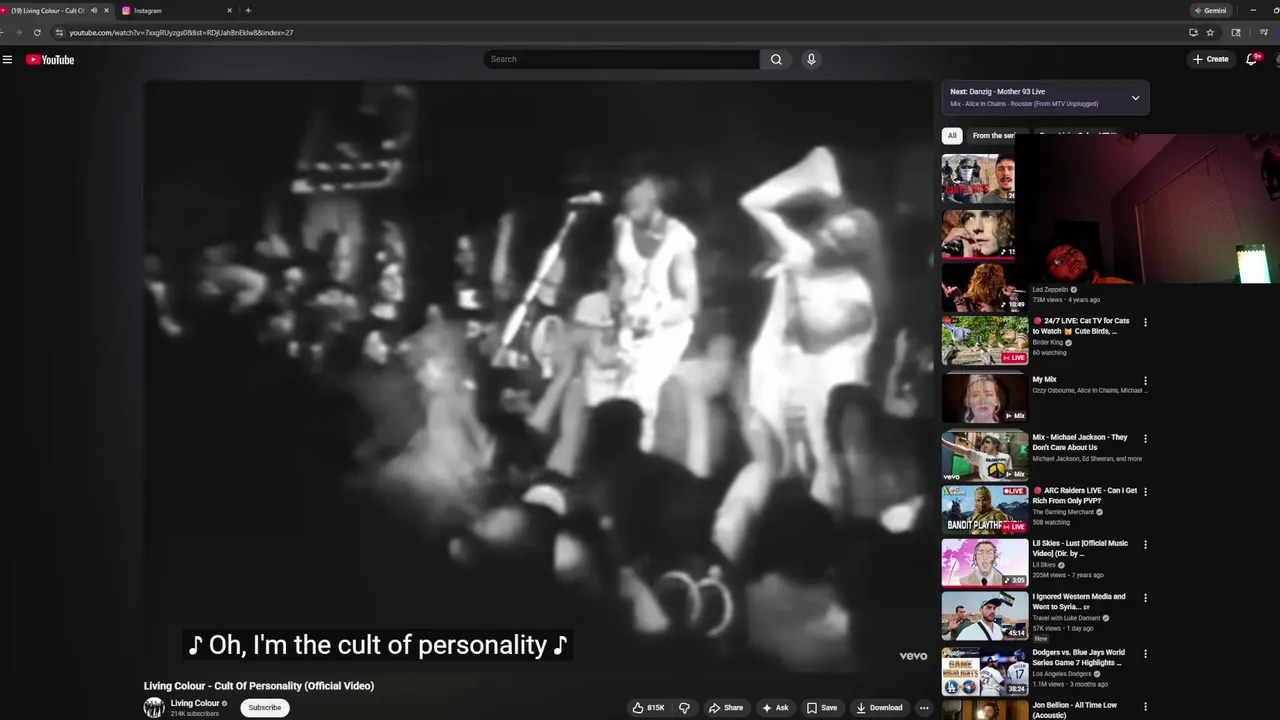Open options for ARC Raiders LIVE video
This screenshot has width=1280, height=720.
(x=1145, y=491)
